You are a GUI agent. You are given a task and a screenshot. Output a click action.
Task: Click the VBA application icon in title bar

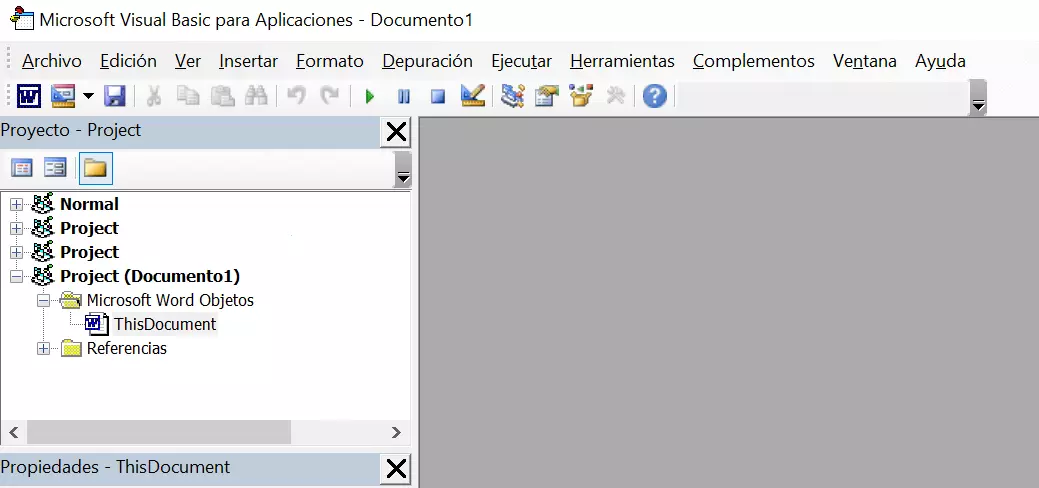(22, 18)
